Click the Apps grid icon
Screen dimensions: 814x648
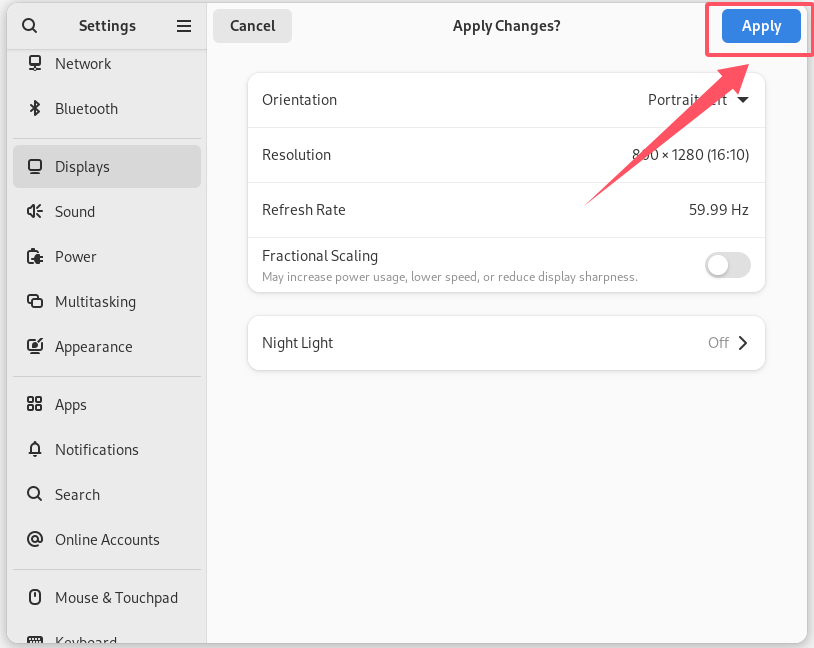coord(35,404)
